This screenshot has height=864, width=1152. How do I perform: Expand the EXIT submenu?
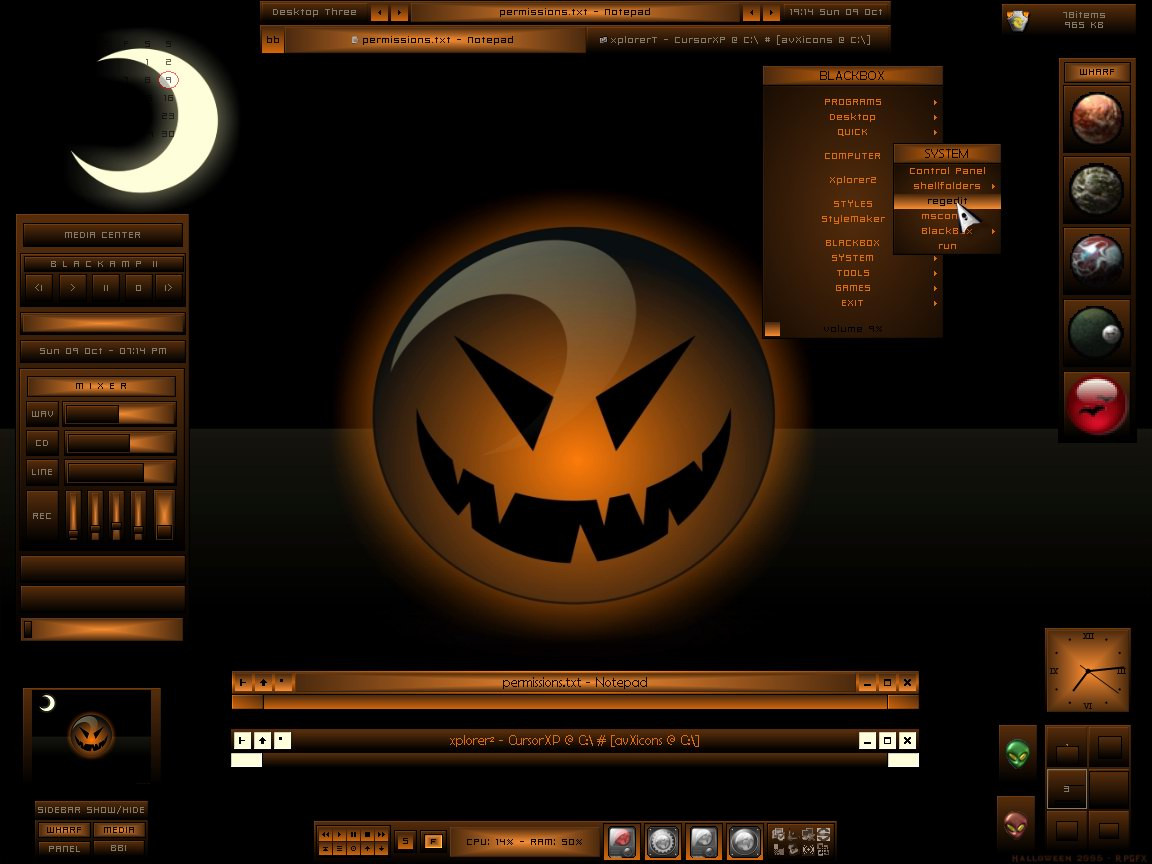click(x=852, y=303)
